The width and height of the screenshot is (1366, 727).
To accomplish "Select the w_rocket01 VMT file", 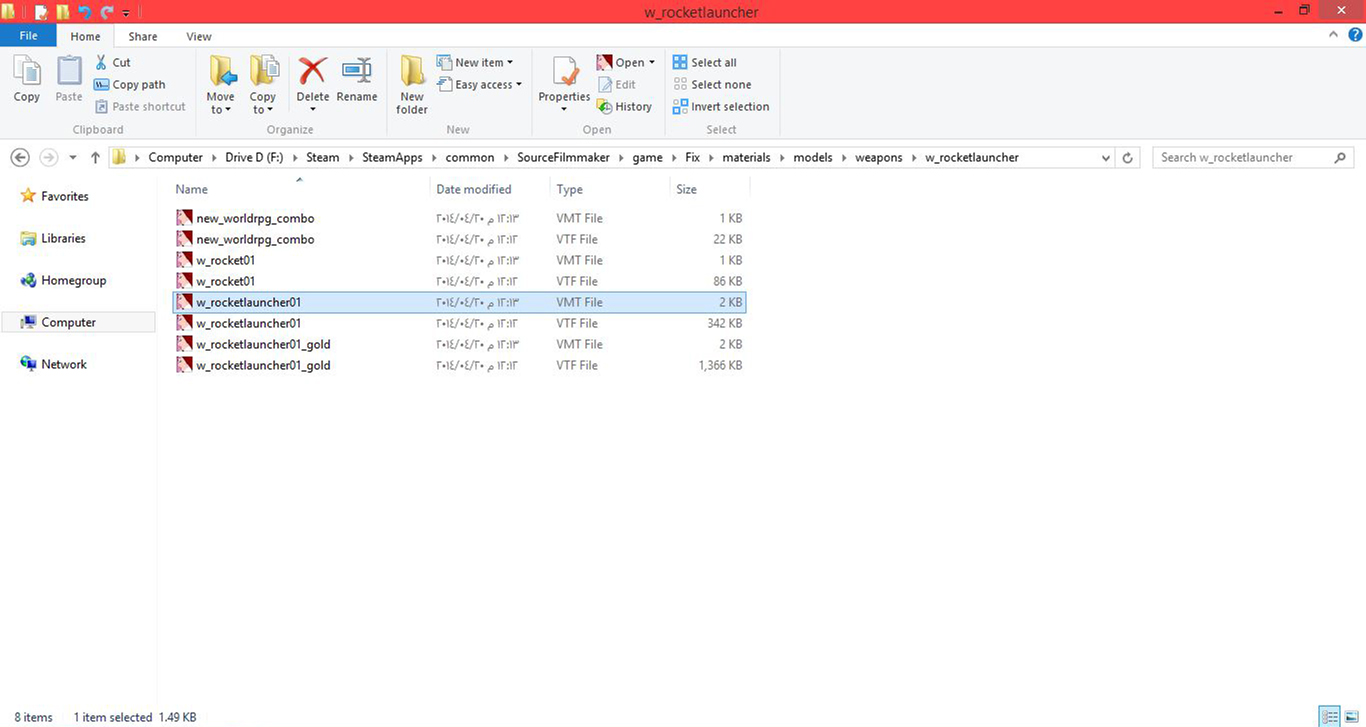I will click(459, 260).
